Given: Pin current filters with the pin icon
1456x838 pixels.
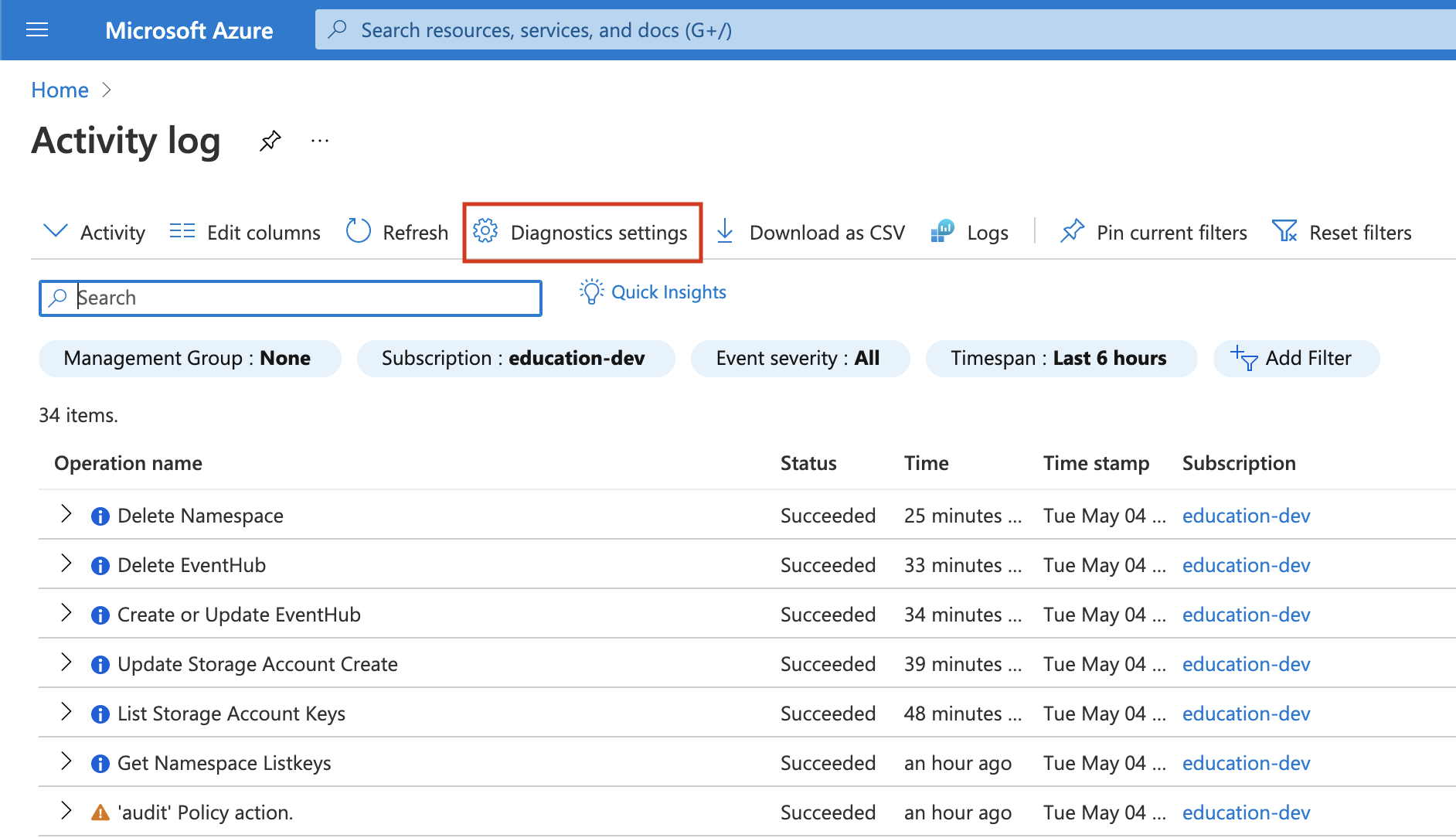Looking at the screenshot, I should point(1073,231).
